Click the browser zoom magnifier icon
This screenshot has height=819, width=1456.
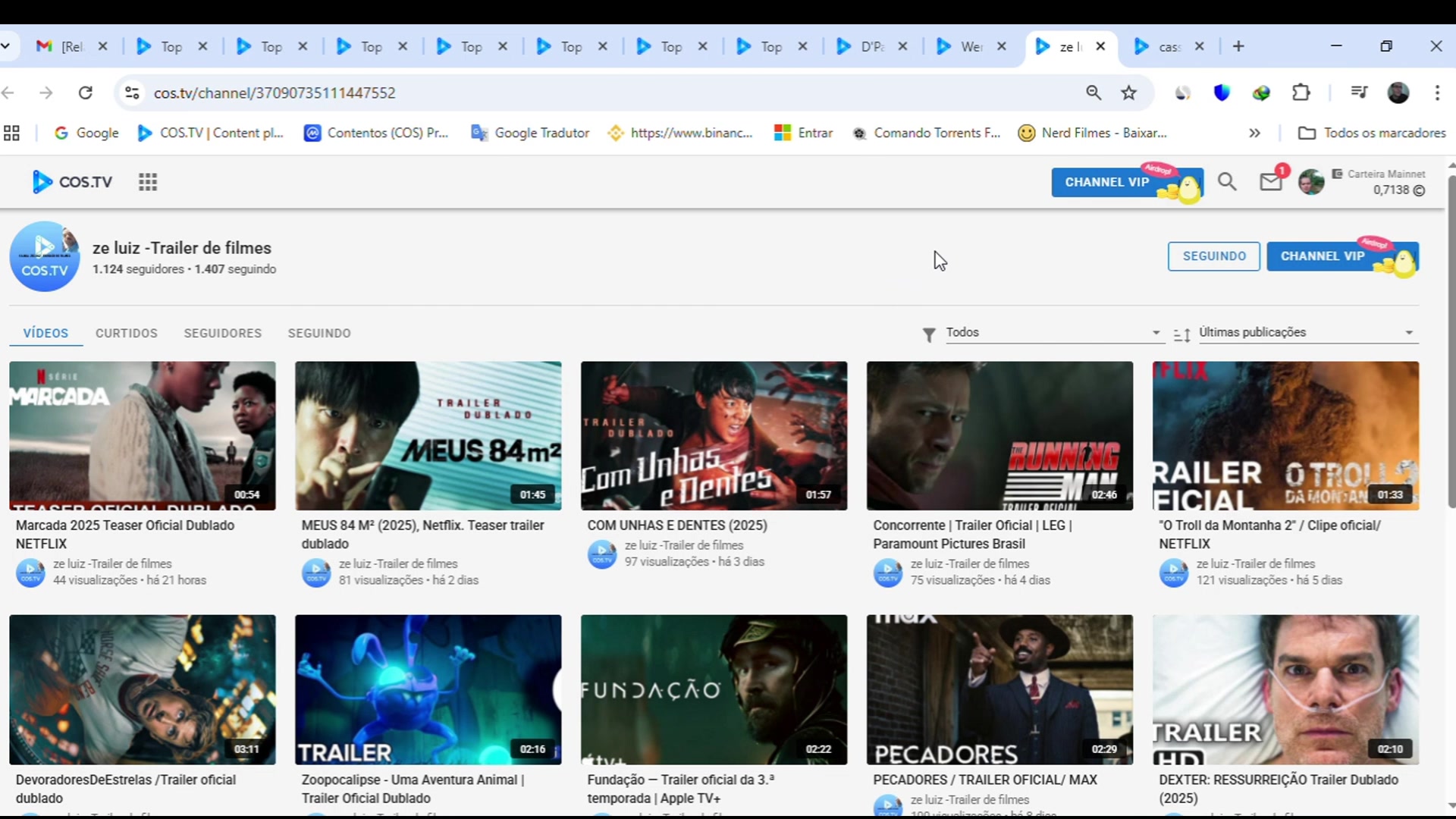click(1094, 93)
